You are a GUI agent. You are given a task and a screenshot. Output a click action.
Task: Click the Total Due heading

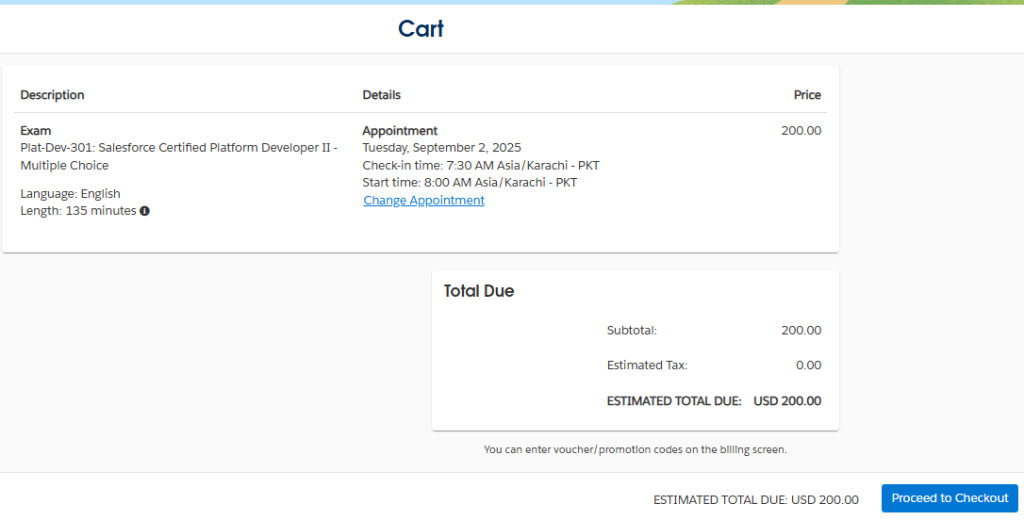click(x=479, y=291)
